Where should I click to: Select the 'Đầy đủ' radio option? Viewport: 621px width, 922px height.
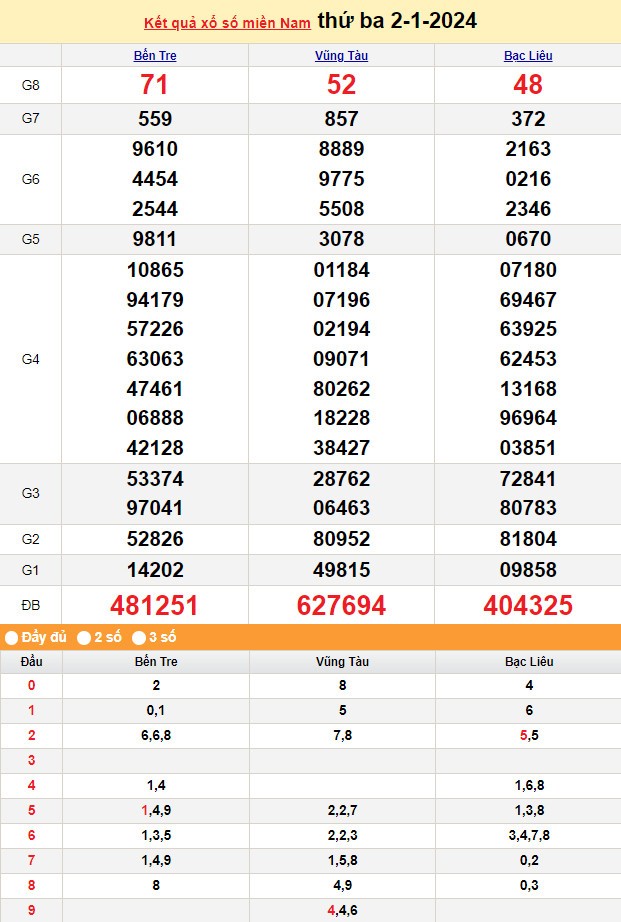point(11,637)
